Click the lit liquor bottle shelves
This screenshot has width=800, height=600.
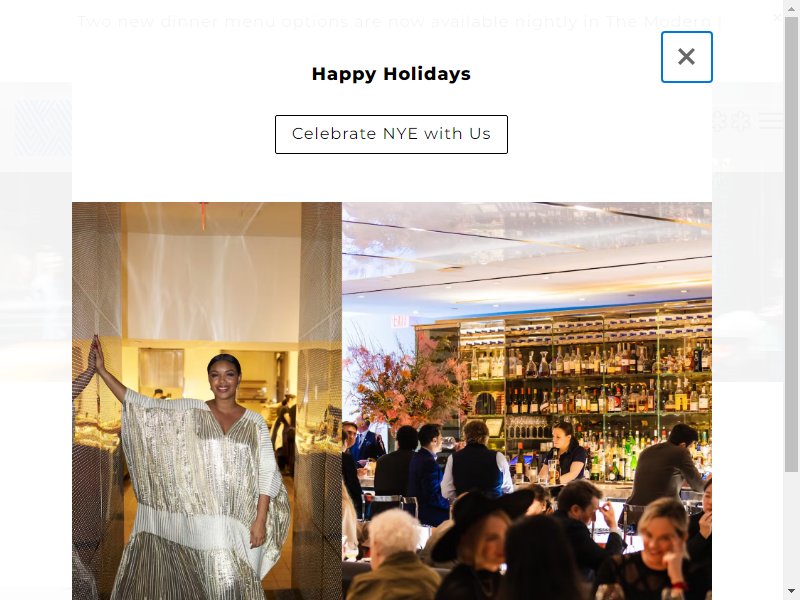589,390
